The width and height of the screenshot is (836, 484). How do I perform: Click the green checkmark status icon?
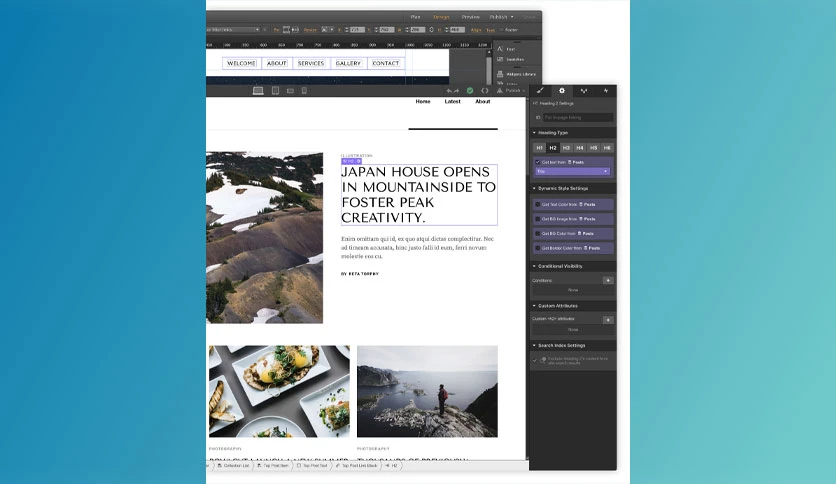tap(470, 91)
